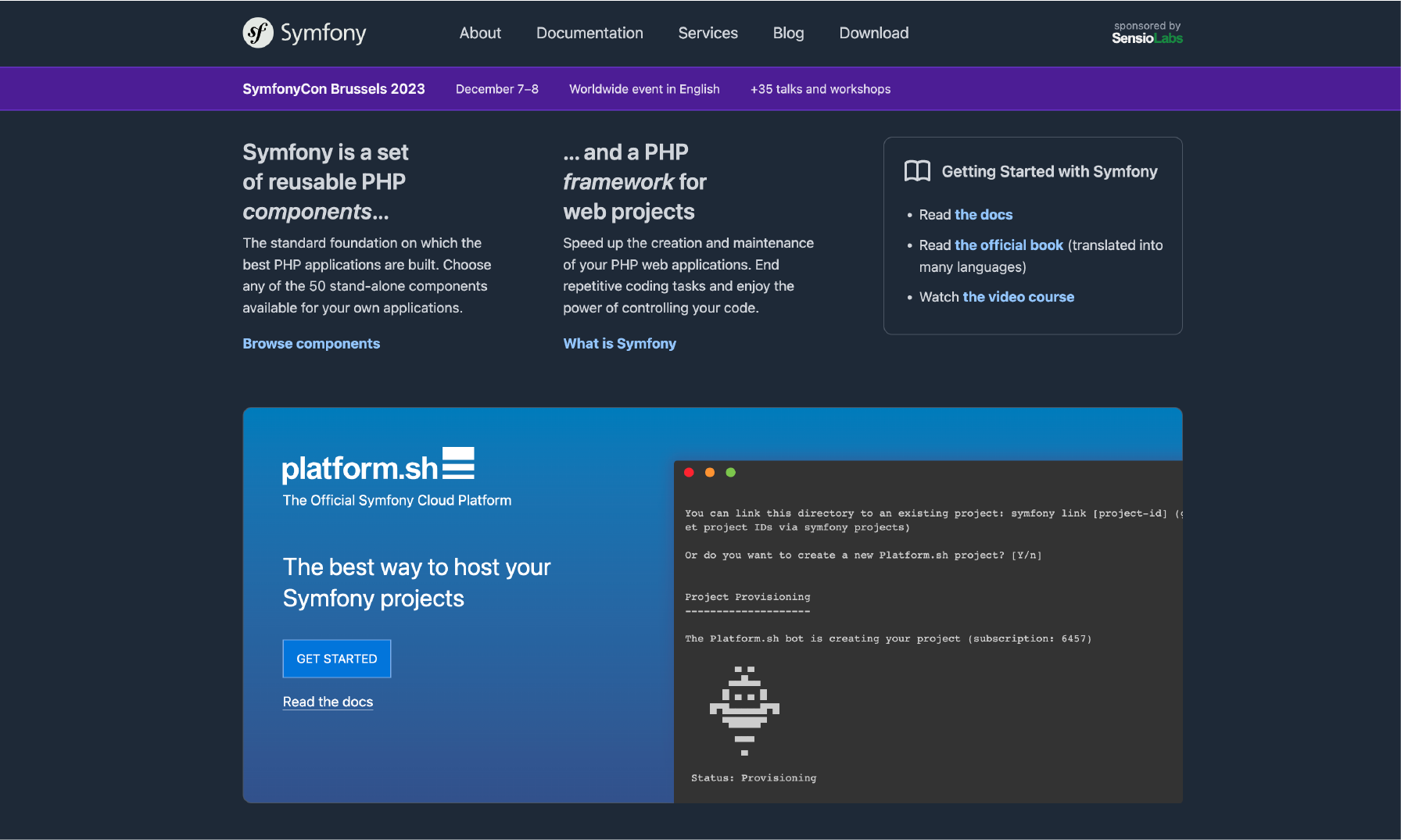The width and height of the screenshot is (1401, 840).
Task: Open the About menu
Action: (x=480, y=33)
